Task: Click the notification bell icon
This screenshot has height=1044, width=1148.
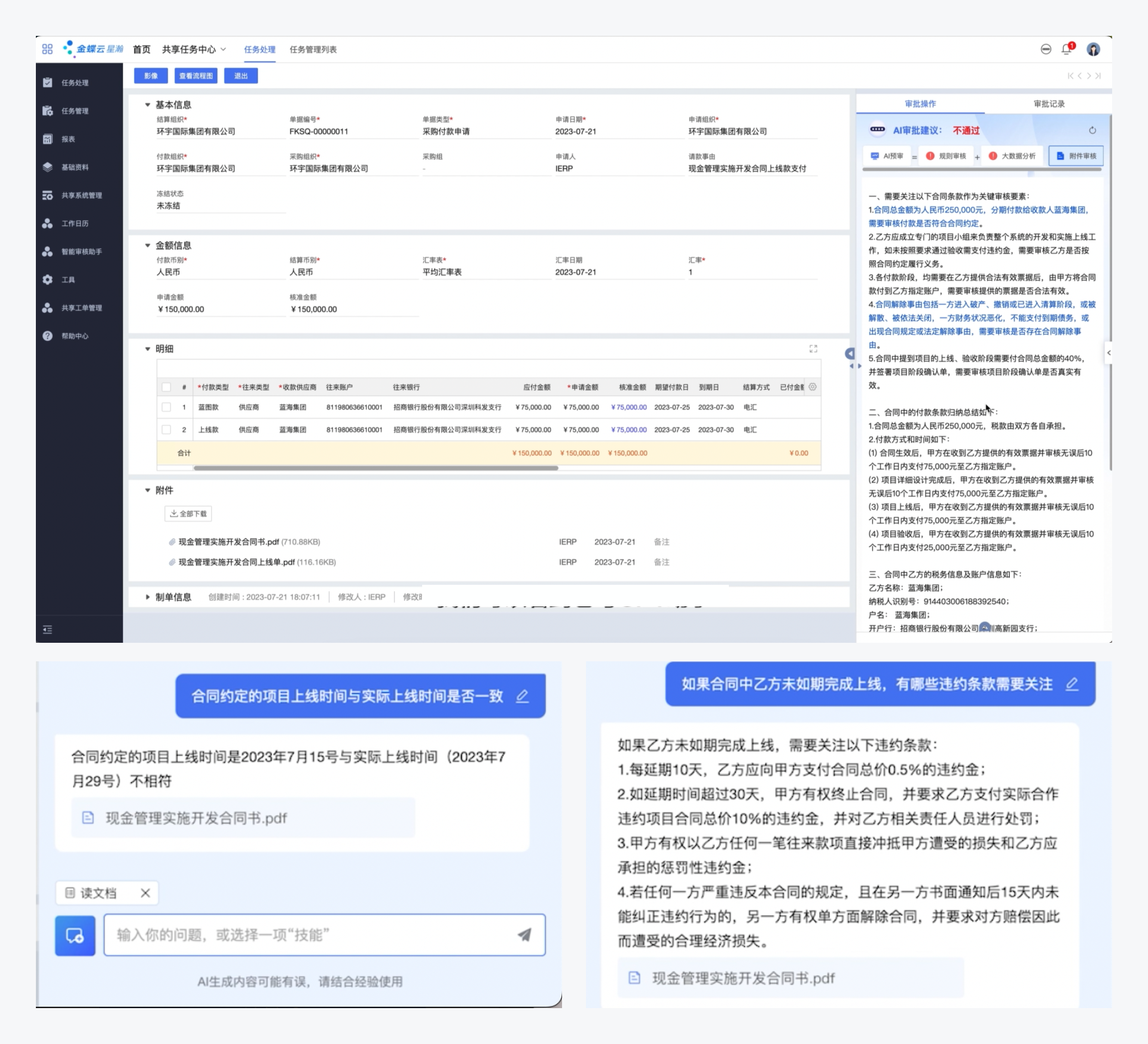Action: pos(1067,50)
